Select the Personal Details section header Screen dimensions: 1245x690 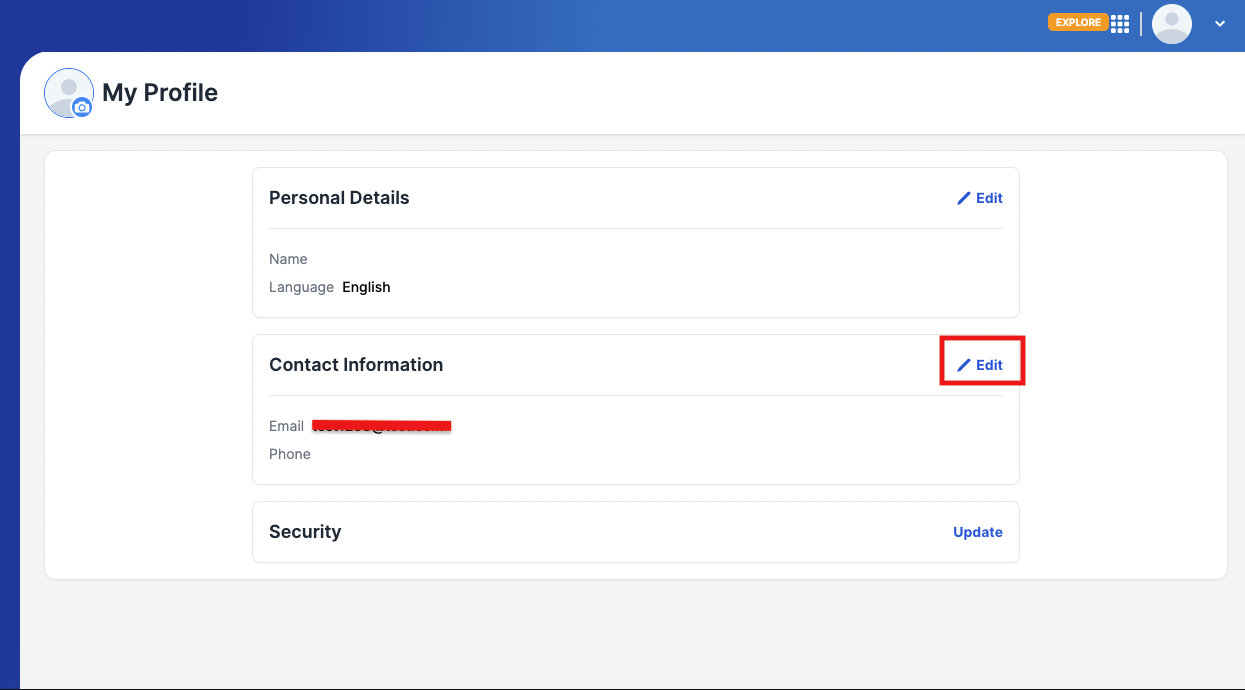pos(338,197)
